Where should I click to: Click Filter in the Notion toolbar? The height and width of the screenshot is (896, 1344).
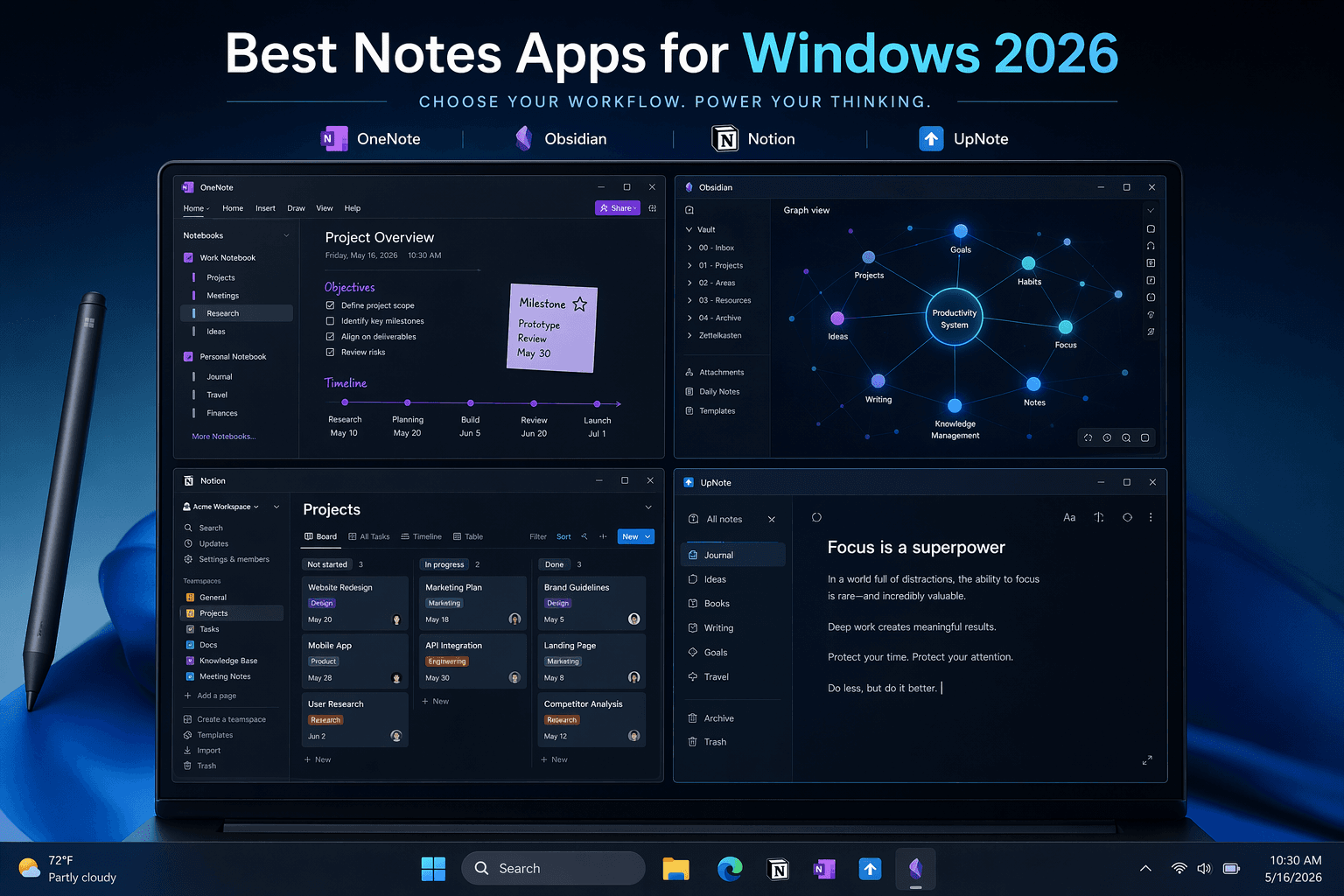coord(538,536)
